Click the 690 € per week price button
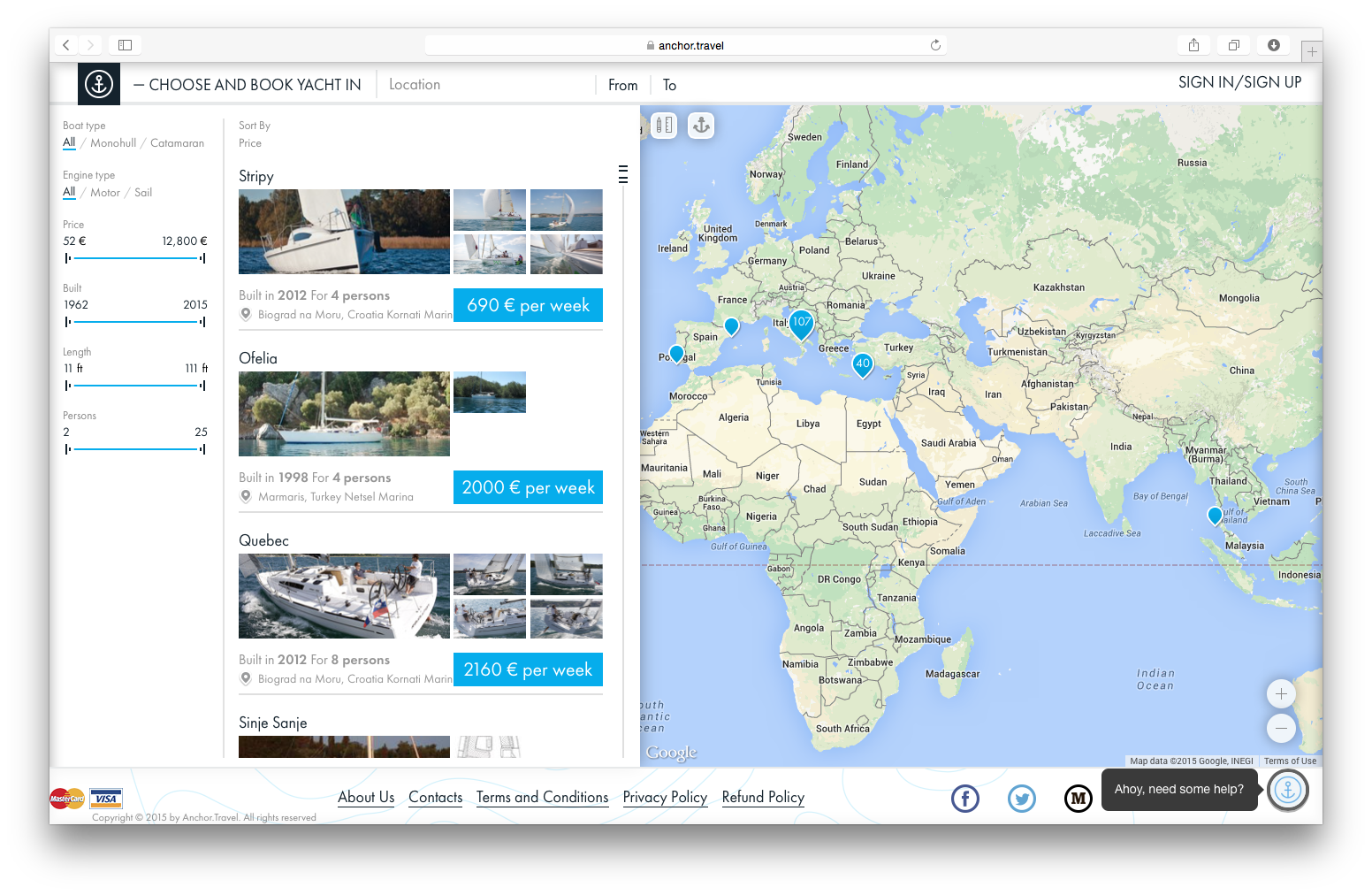 coord(528,304)
